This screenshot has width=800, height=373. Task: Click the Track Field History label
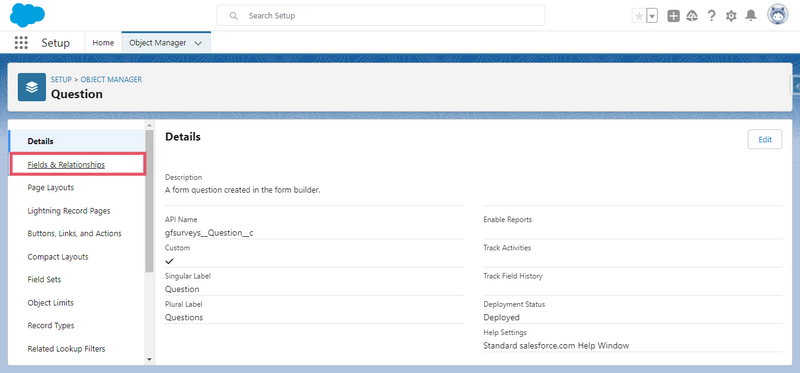513,276
